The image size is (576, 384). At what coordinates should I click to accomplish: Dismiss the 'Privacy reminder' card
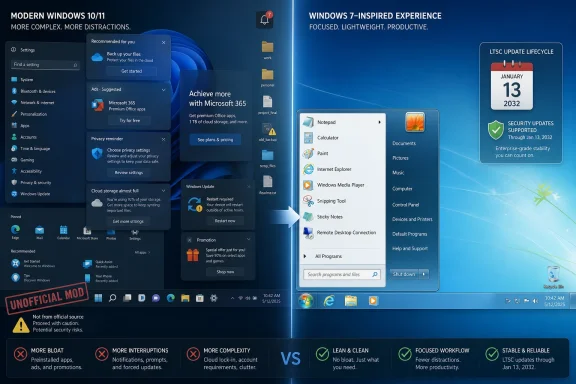[x=163, y=139]
